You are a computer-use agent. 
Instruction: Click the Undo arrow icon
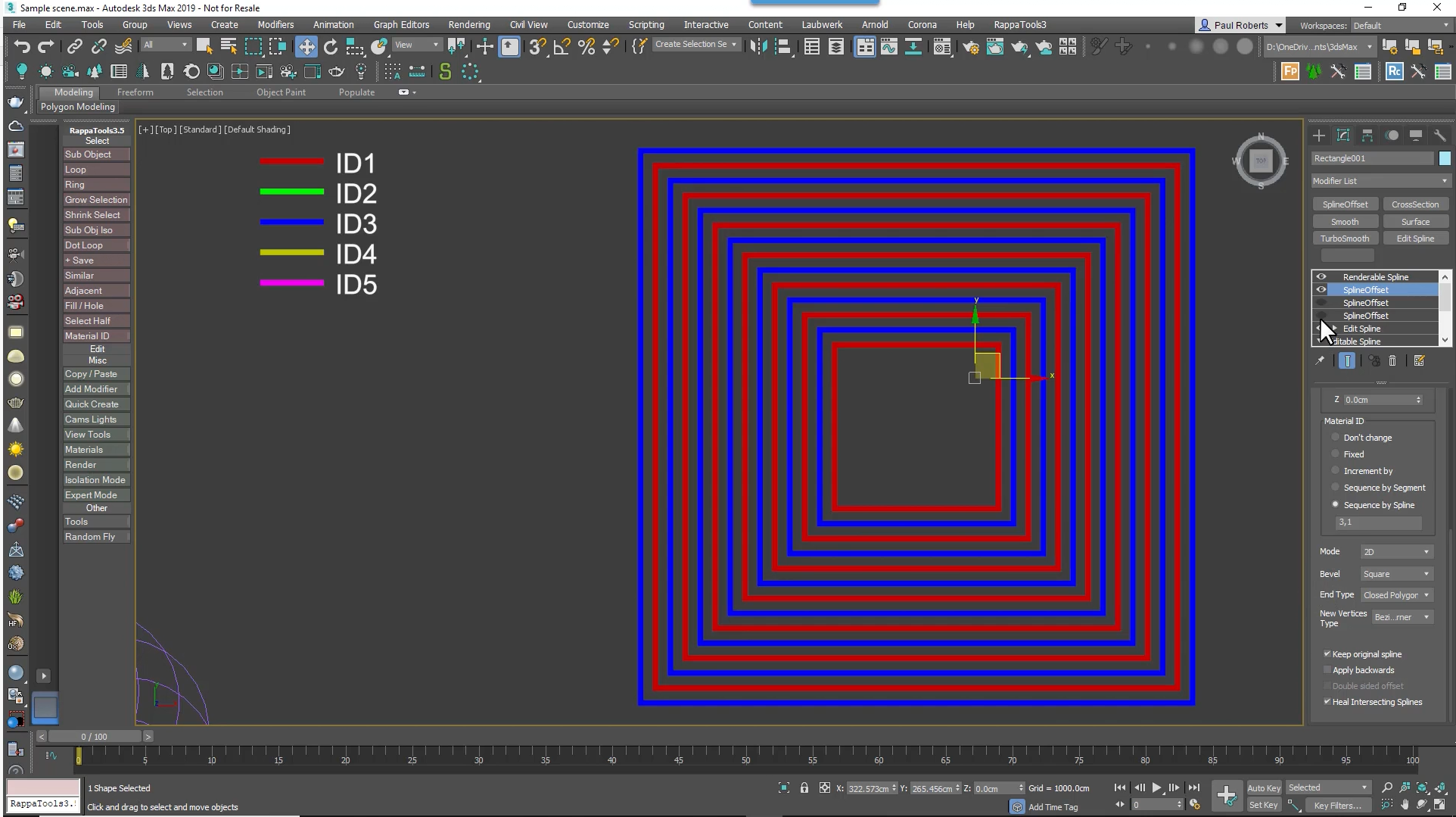click(x=21, y=47)
